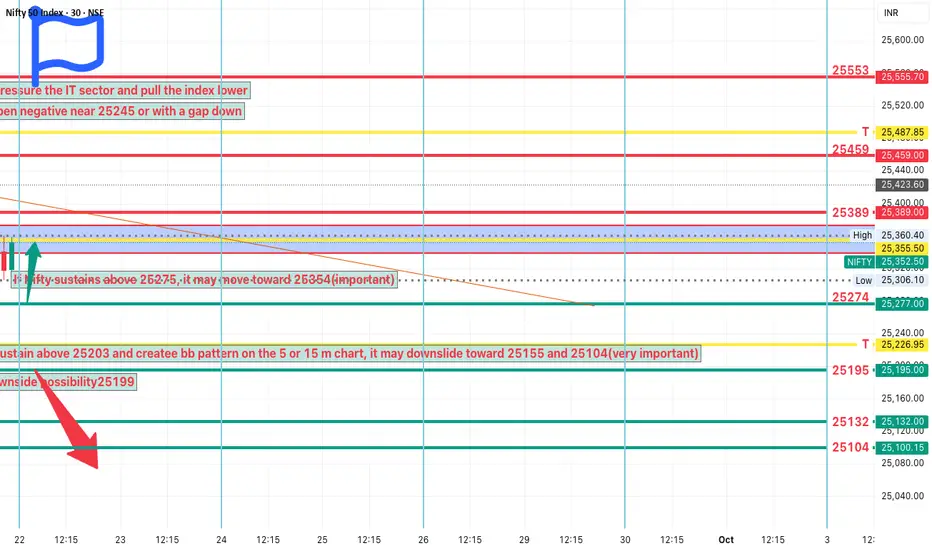Screen dimensions: 932x550
Task: Click the 25,040.00 price scale label
Action: click(902, 495)
